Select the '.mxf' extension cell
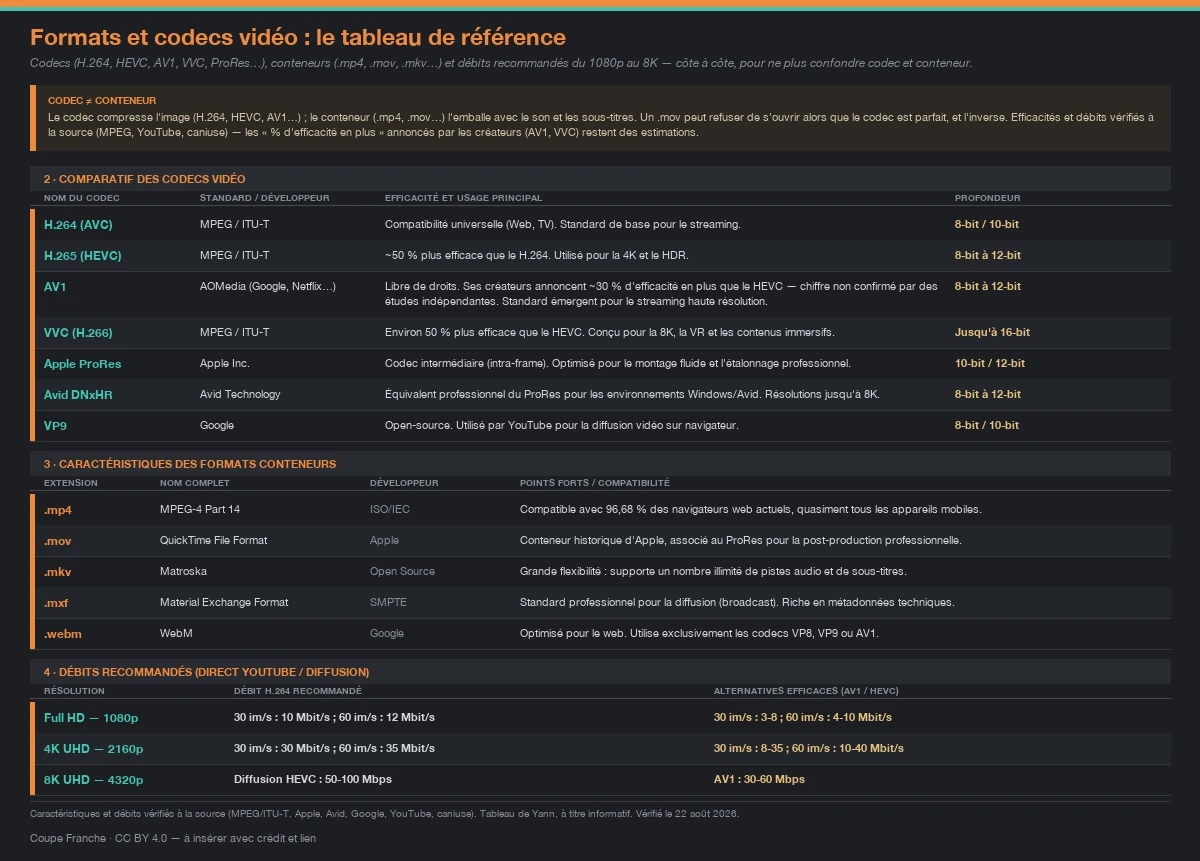 click(56, 603)
